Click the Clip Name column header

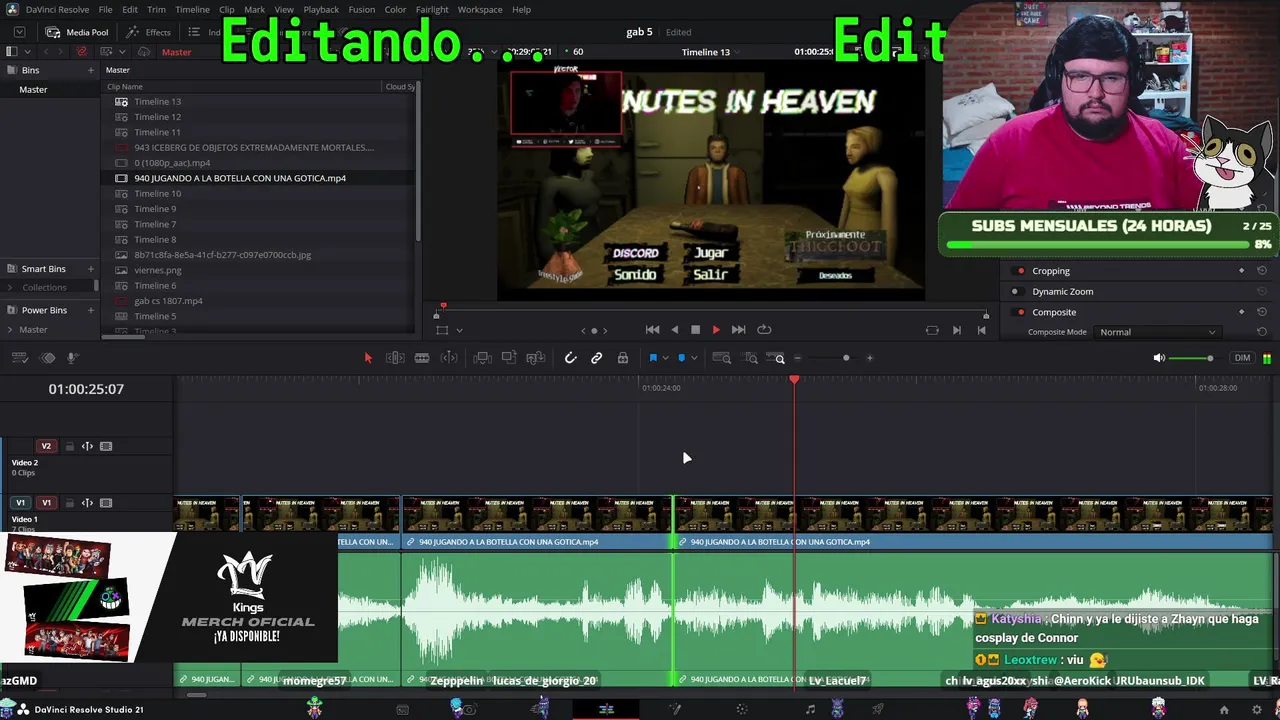pos(125,87)
